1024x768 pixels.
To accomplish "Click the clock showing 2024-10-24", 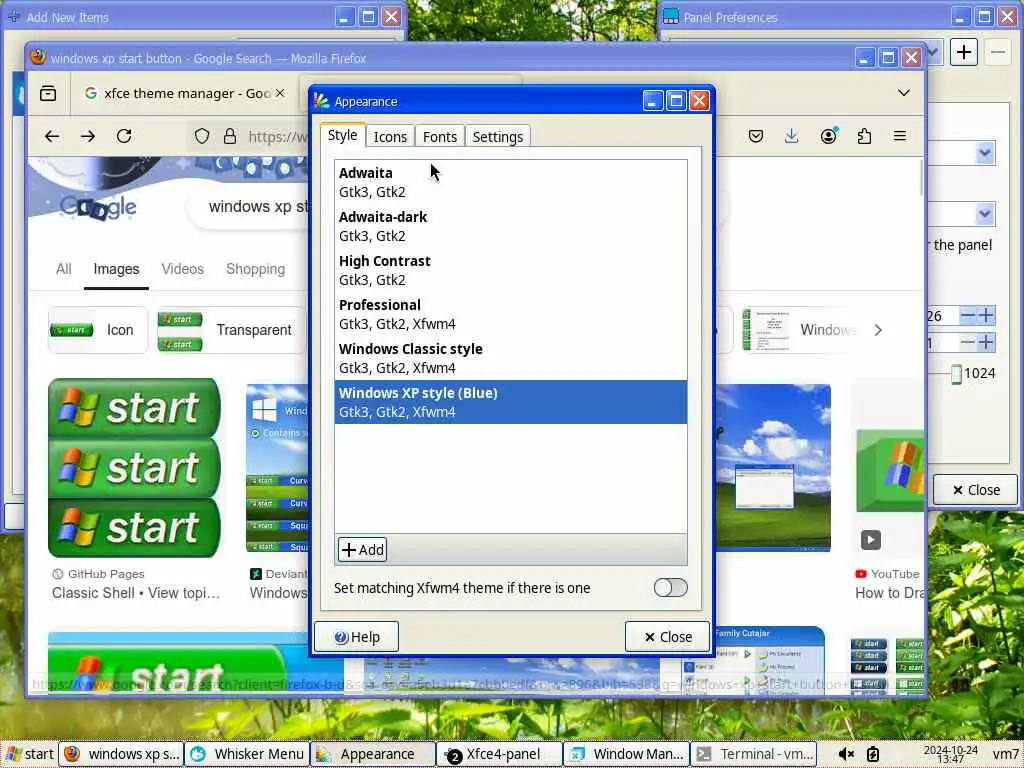I will 950,754.
